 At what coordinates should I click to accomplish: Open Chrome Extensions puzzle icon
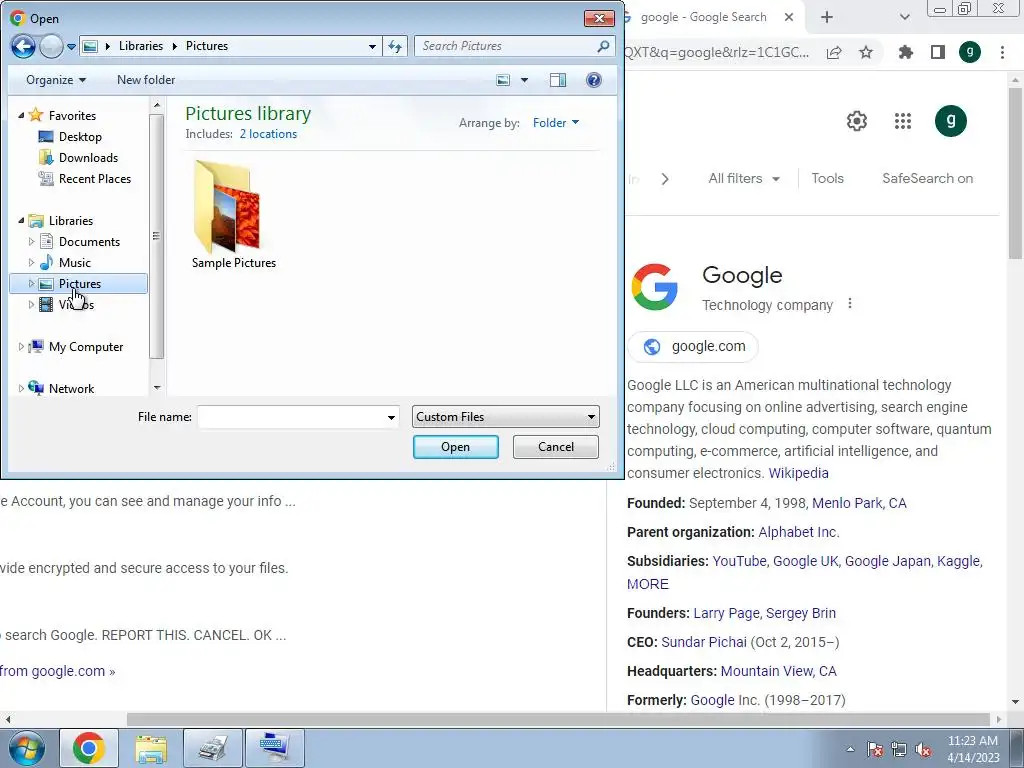click(905, 52)
